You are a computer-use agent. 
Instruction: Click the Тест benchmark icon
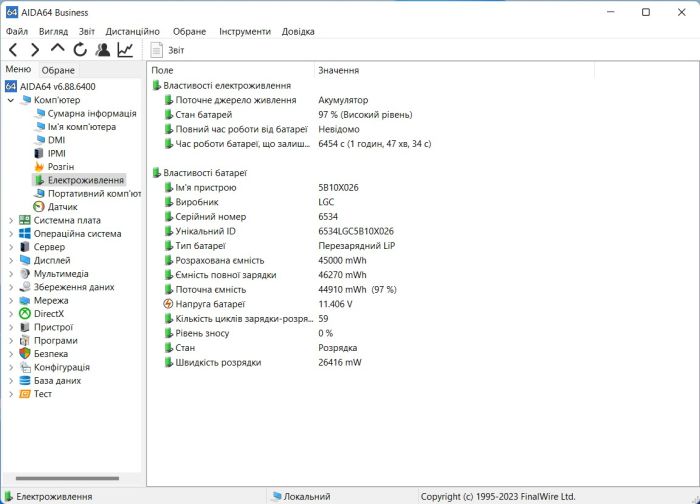click(x=25, y=394)
